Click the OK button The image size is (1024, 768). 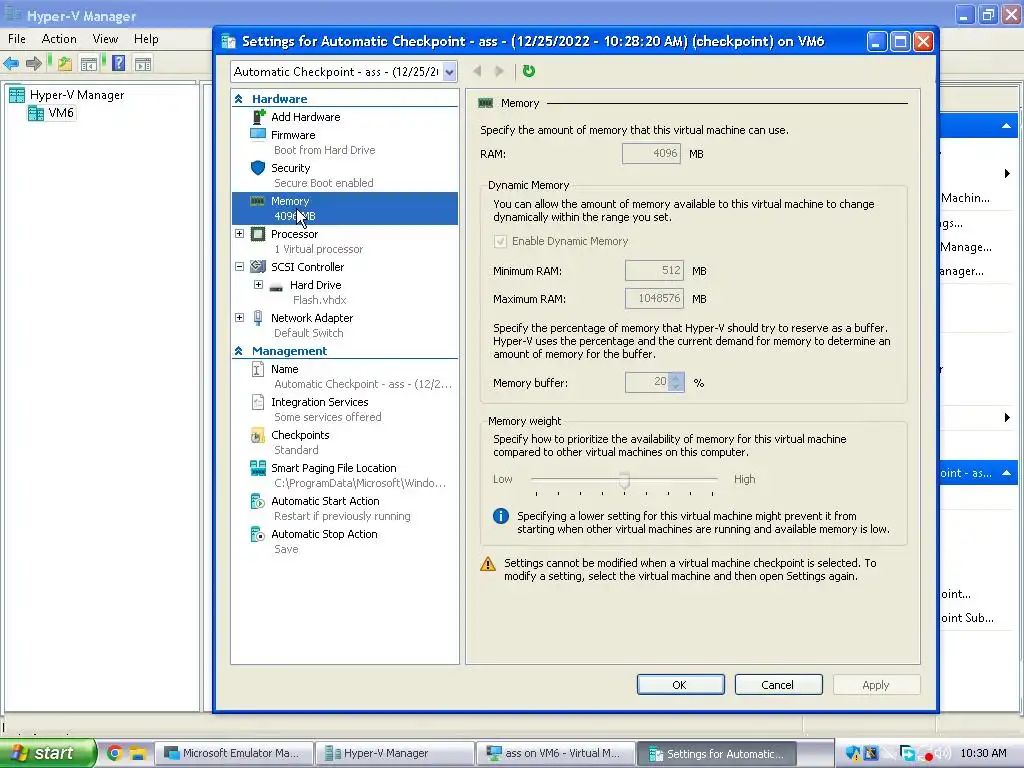click(x=680, y=685)
